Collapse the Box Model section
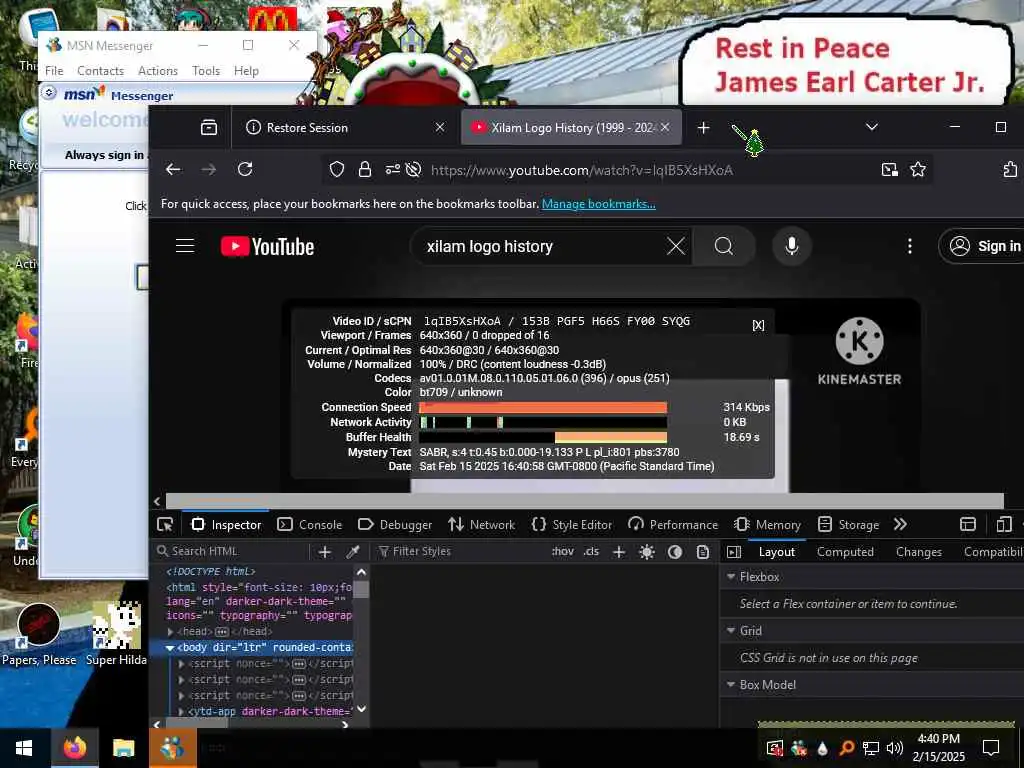 tap(731, 684)
